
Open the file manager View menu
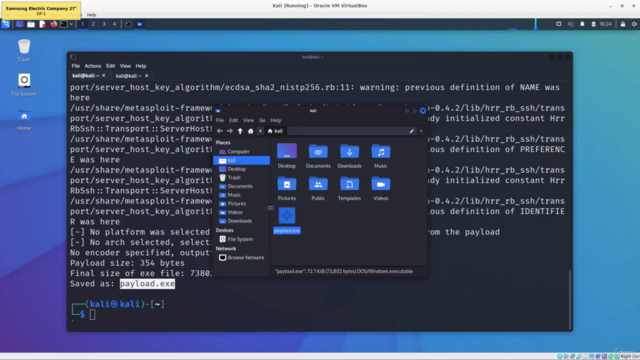coord(248,120)
